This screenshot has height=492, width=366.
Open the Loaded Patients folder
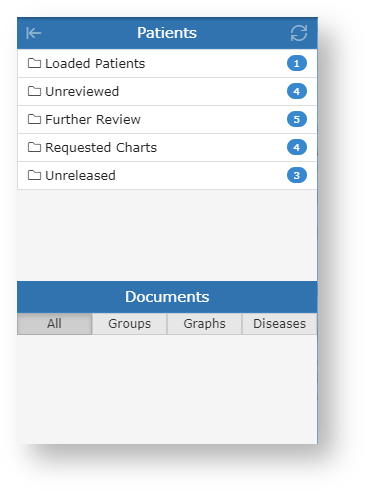coord(167,63)
